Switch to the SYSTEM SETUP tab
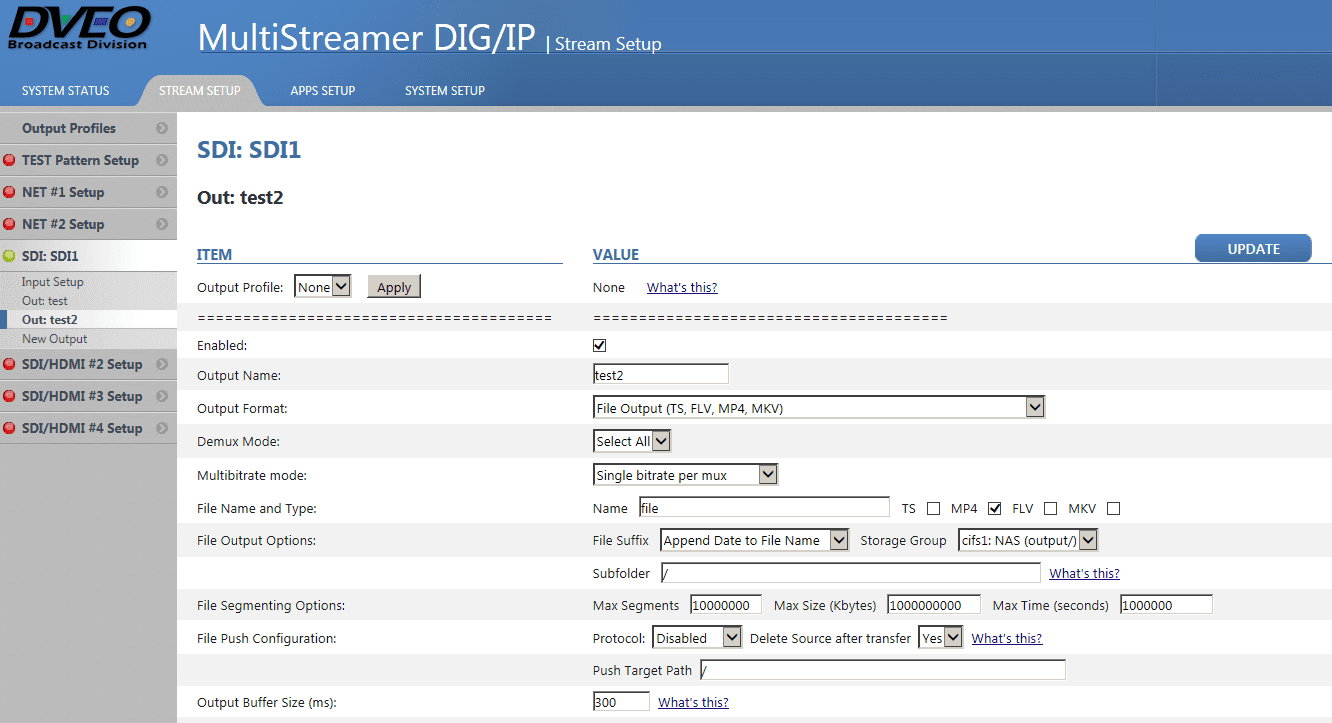 (445, 90)
